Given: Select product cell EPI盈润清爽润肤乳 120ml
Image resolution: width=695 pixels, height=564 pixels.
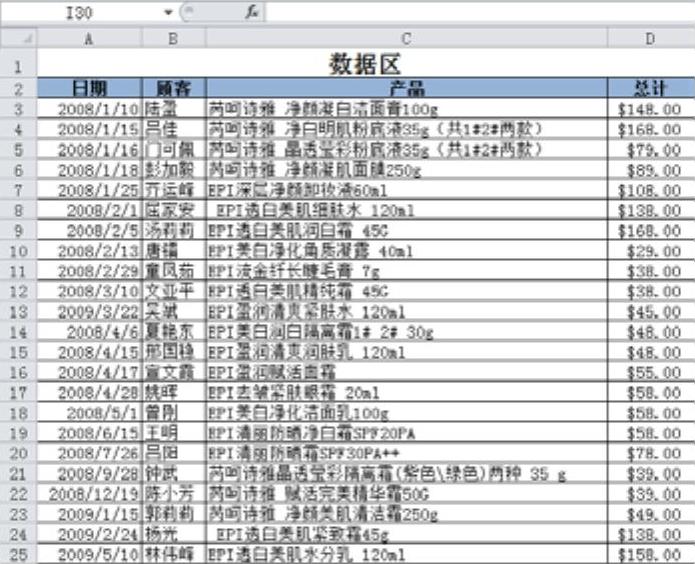Looking at the screenshot, I should 406,352.
